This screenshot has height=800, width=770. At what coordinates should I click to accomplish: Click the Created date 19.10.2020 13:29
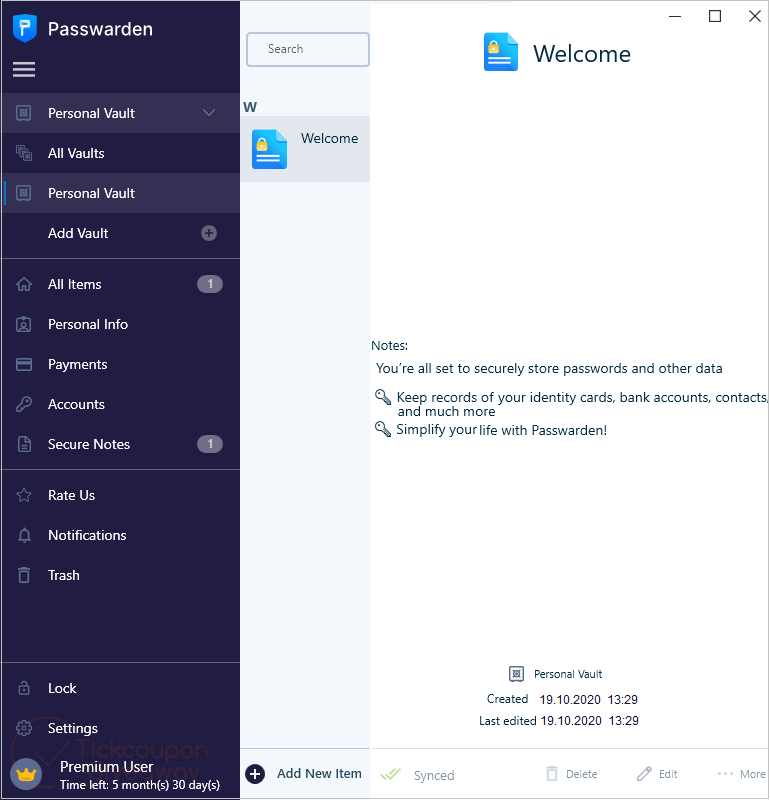588,699
